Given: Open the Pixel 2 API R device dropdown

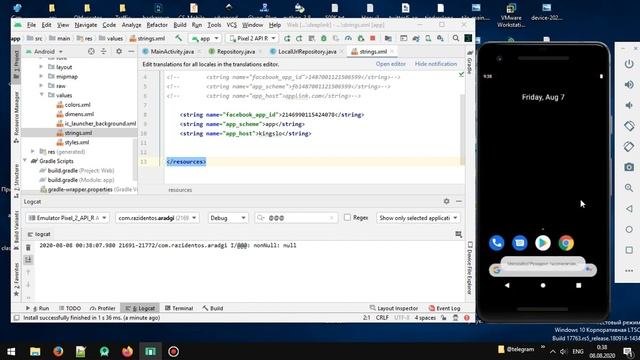Looking at the screenshot, I should click(x=252, y=38).
